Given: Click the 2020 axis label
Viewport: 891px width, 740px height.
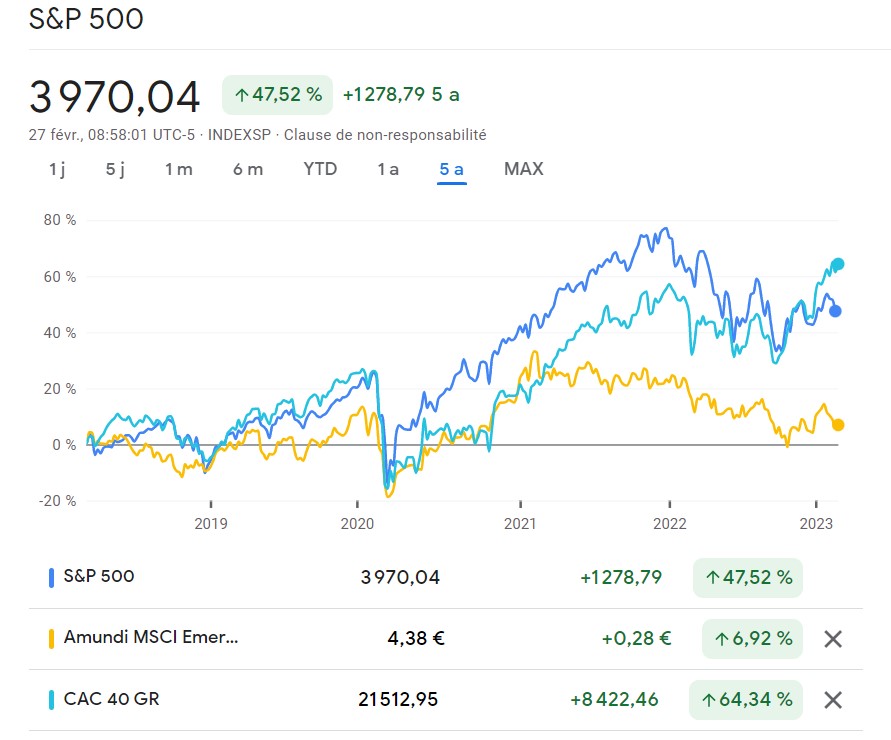Looking at the screenshot, I should click(x=357, y=523).
